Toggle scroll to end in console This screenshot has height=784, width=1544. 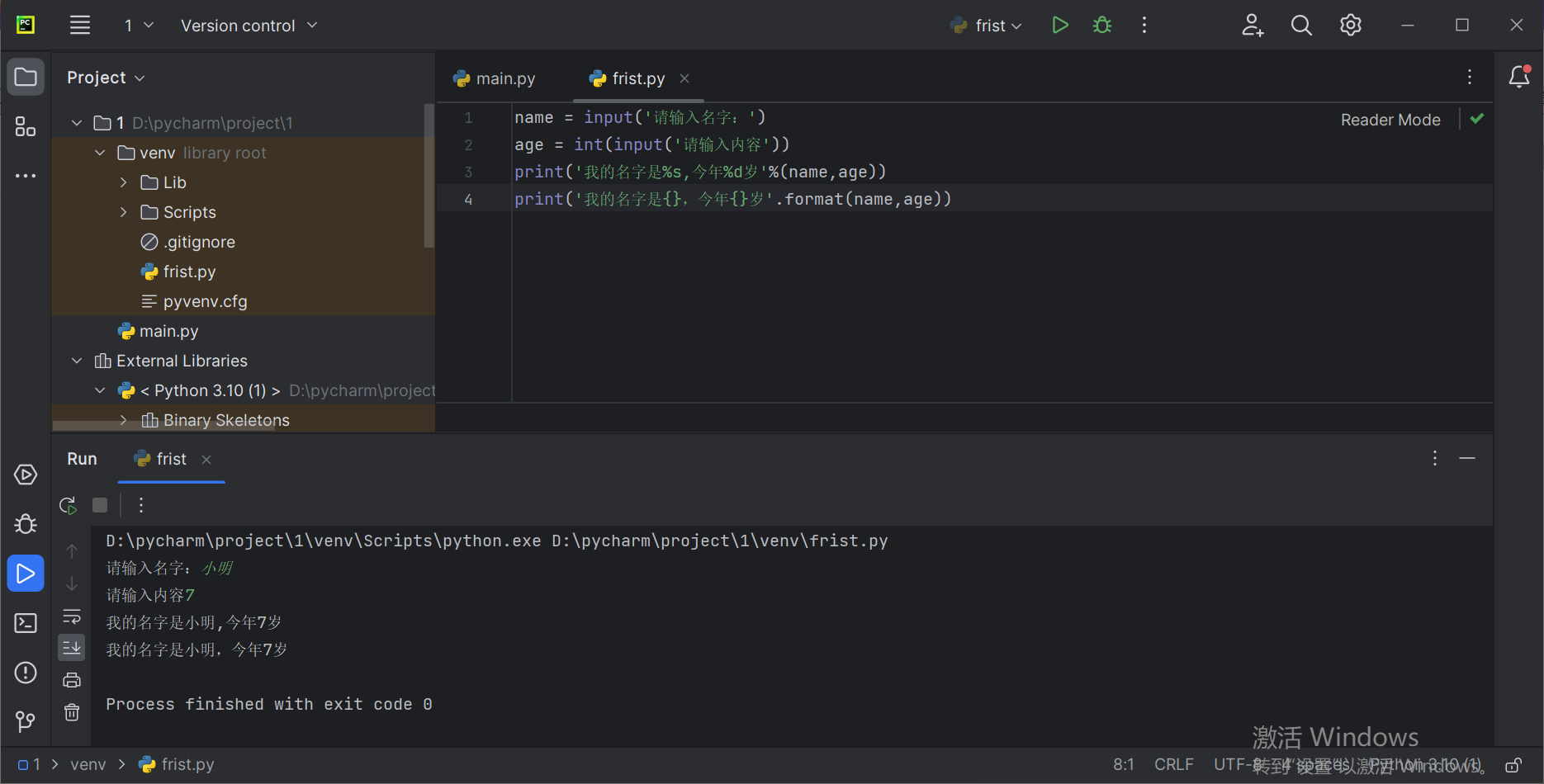[x=72, y=648]
